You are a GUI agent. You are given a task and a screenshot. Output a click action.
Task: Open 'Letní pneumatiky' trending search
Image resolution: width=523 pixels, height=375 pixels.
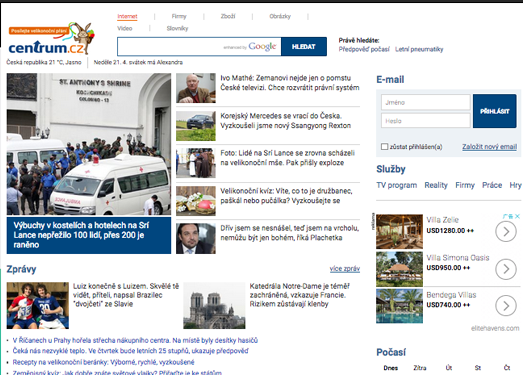419,49
